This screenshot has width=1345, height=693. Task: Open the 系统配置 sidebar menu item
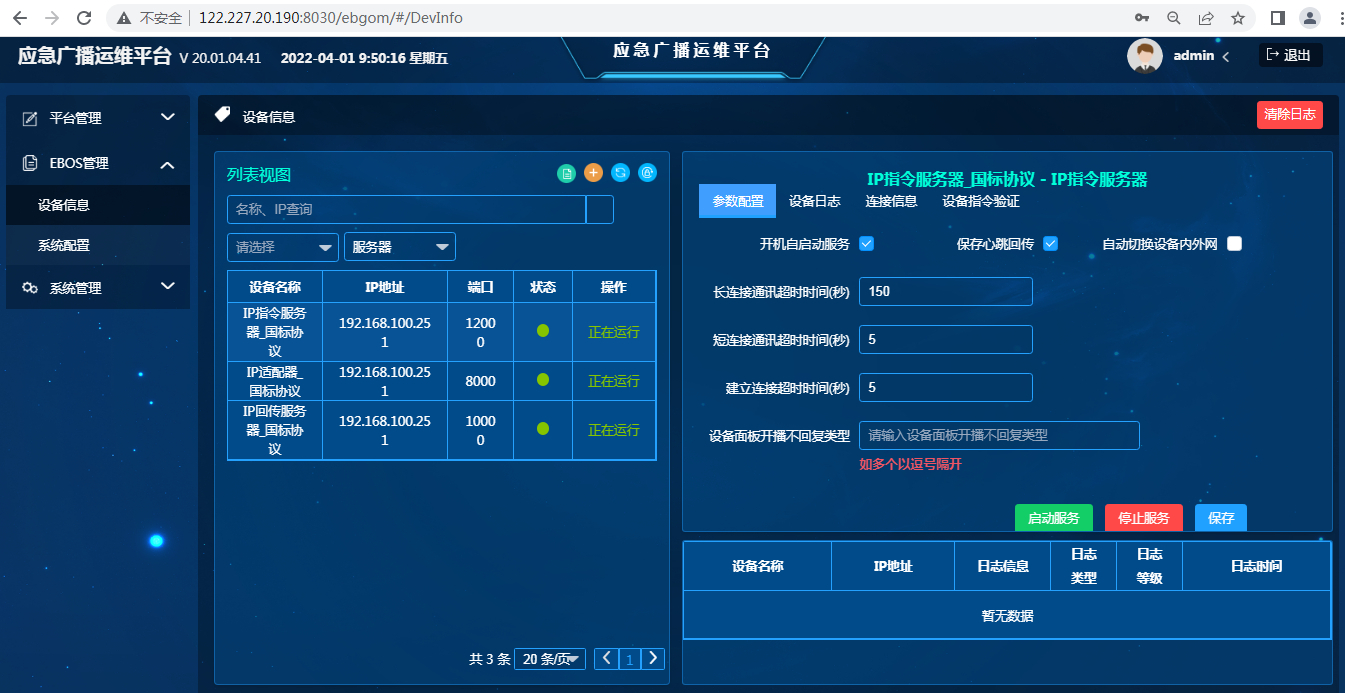[x=64, y=245]
